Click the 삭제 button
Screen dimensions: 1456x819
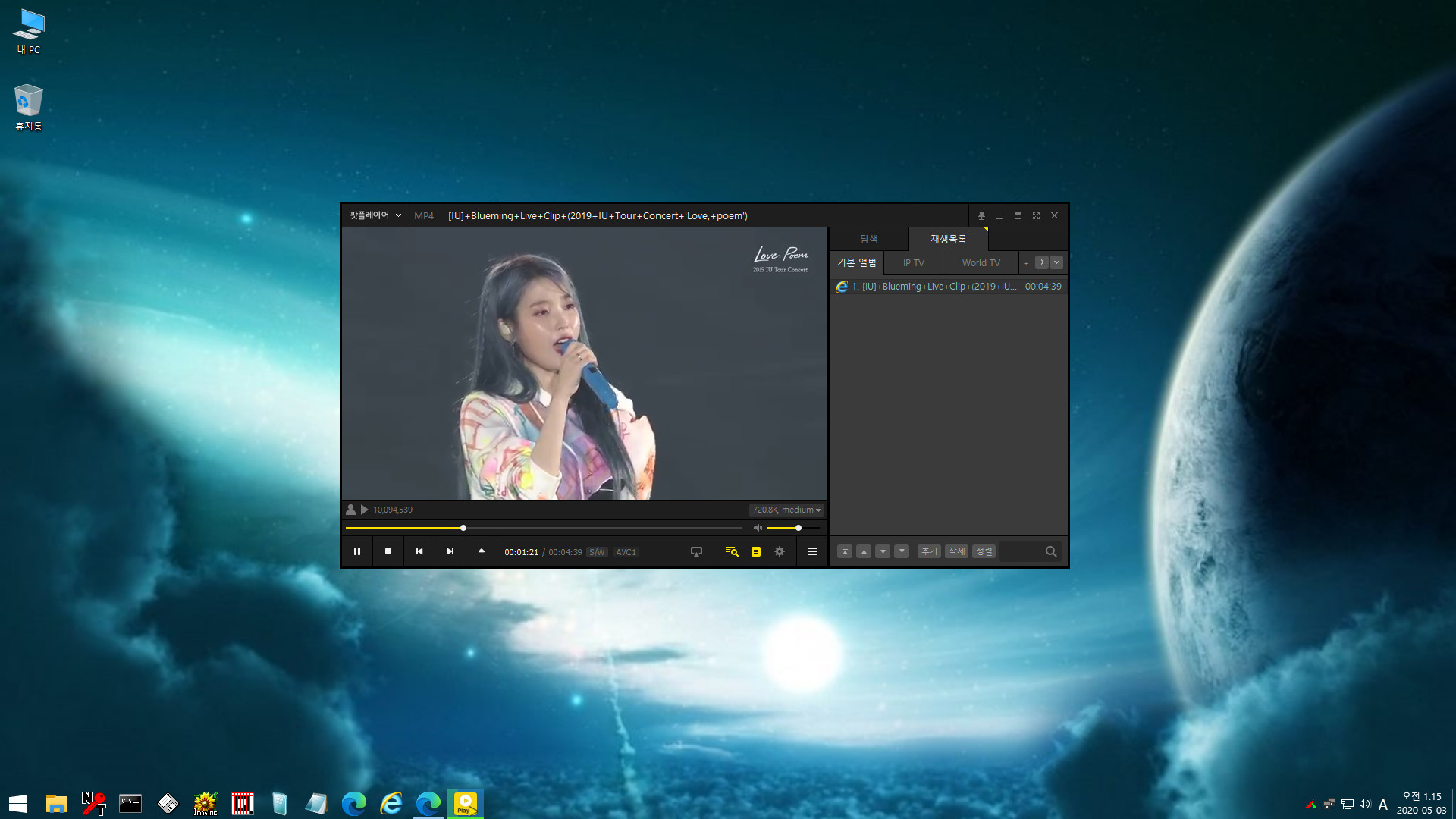pyautogui.click(x=957, y=551)
